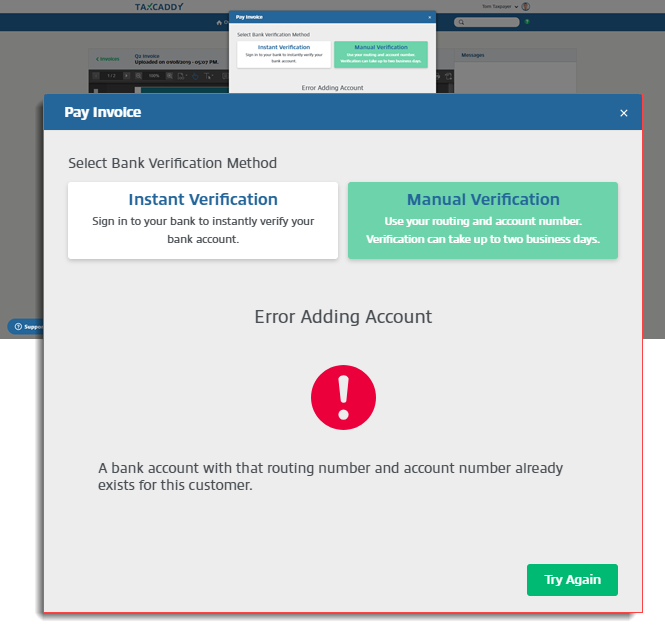This screenshot has width=665, height=628.
Task: Select the pan hand tool in PDF toolbar
Action: tap(195, 76)
